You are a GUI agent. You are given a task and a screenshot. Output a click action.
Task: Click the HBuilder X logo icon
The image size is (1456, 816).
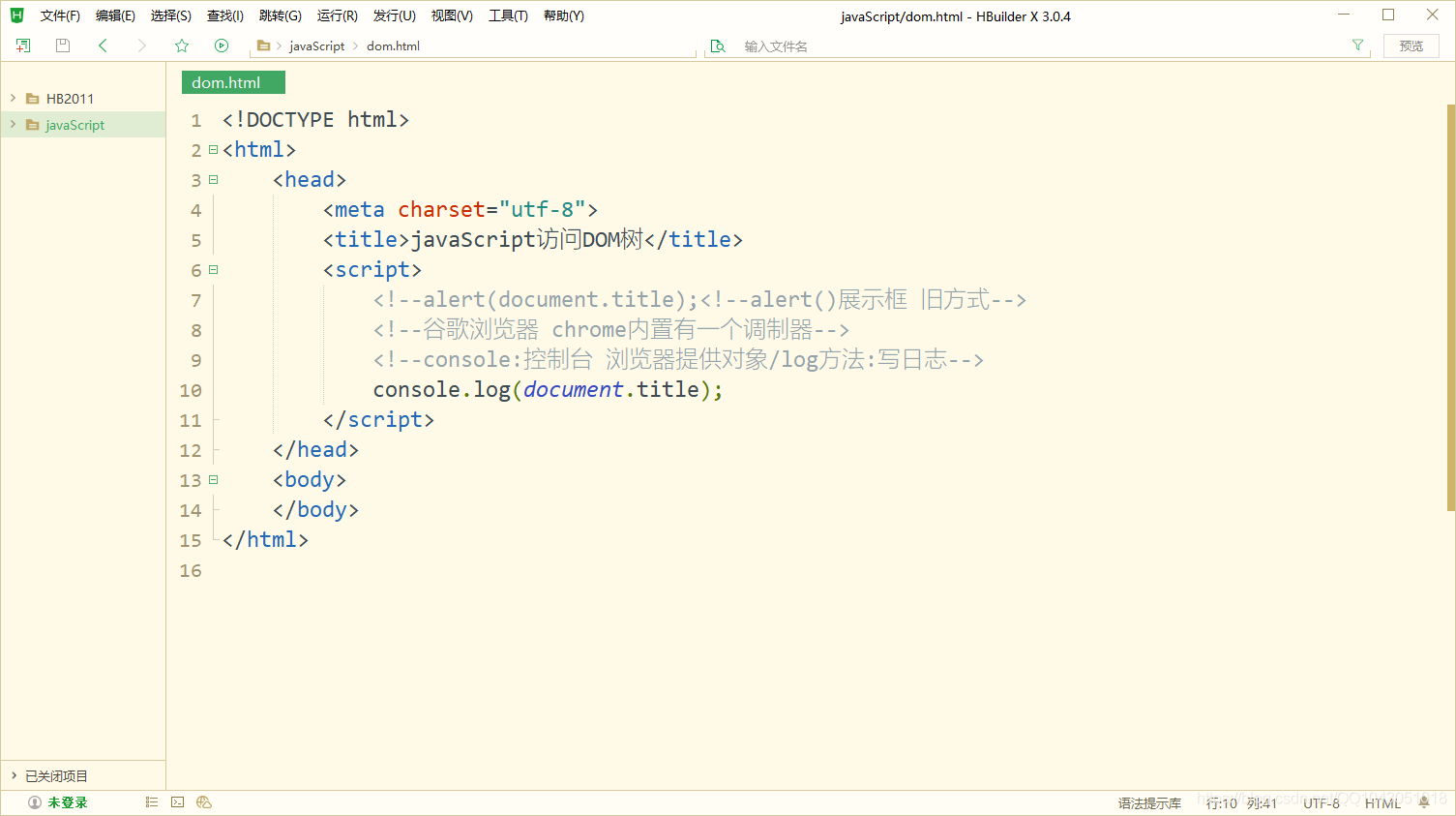(x=16, y=15)
